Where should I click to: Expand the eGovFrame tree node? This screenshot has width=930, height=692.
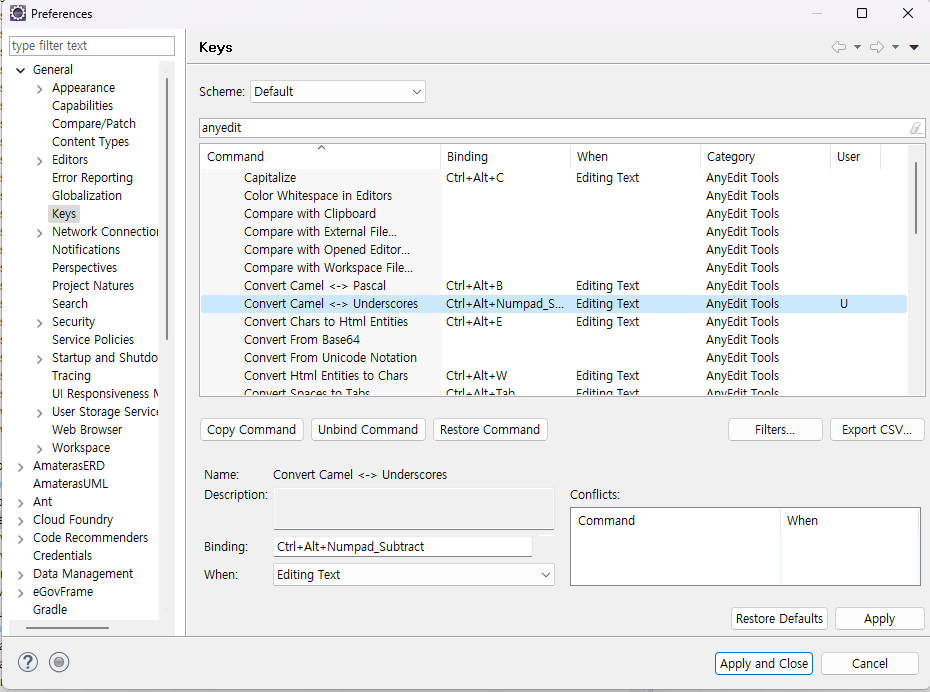pos(20,593)
